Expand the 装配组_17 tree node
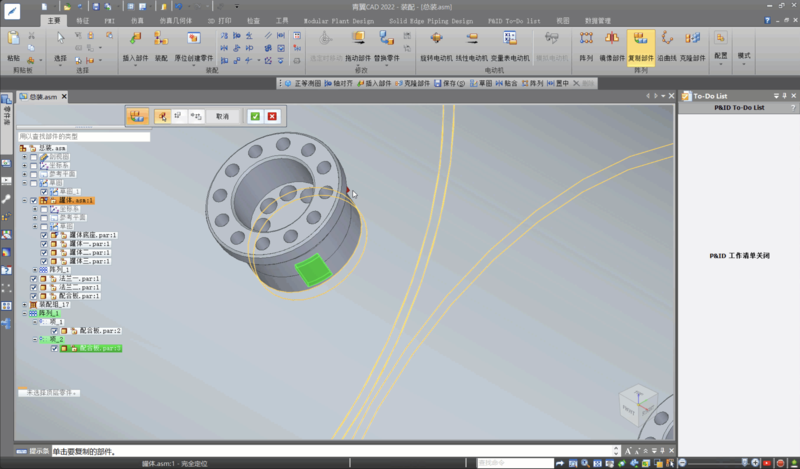Viewport: 800px width, 469px height. click(24, 304)
